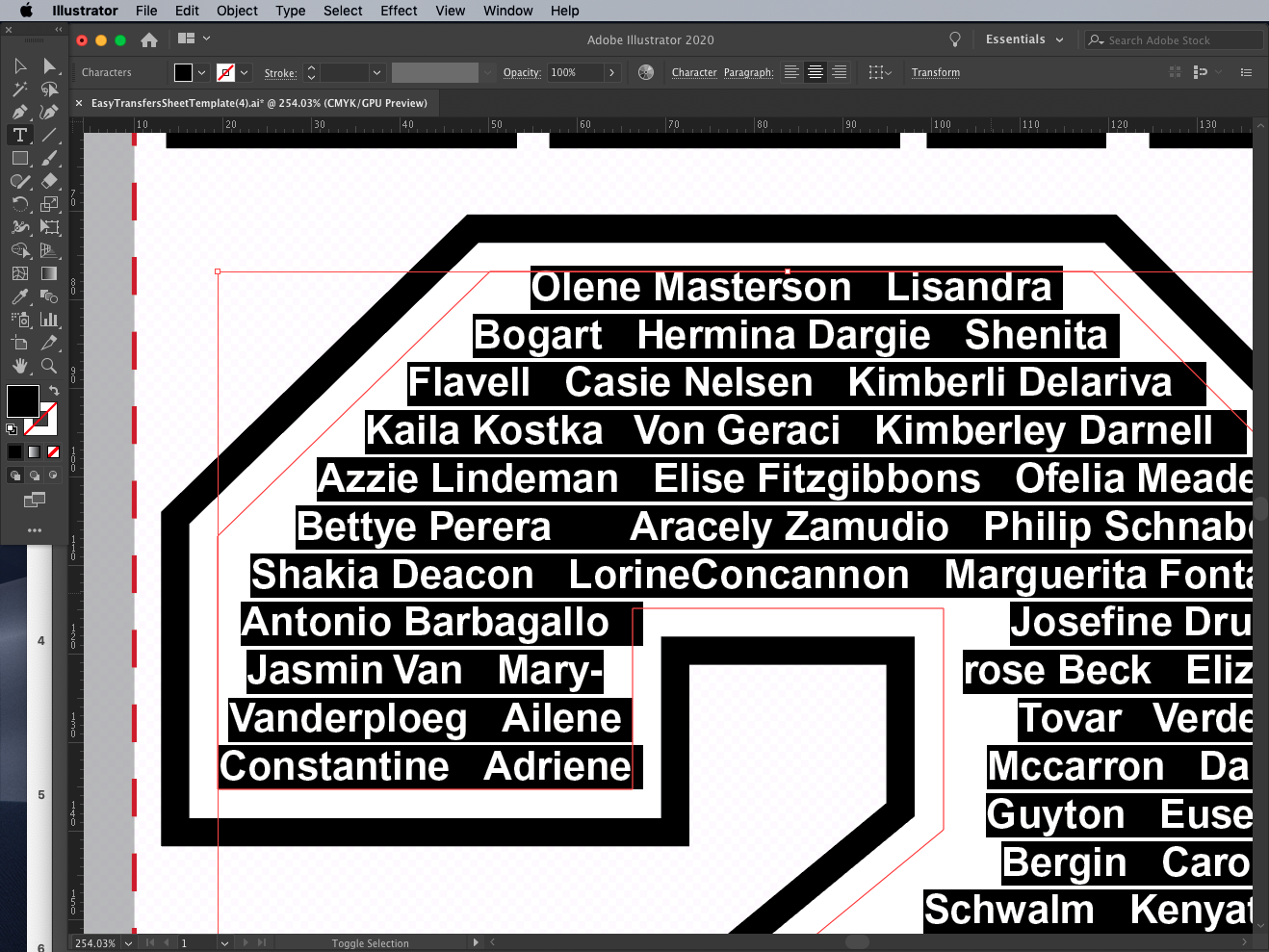Open the fill color dropdown

click(202, 72)
